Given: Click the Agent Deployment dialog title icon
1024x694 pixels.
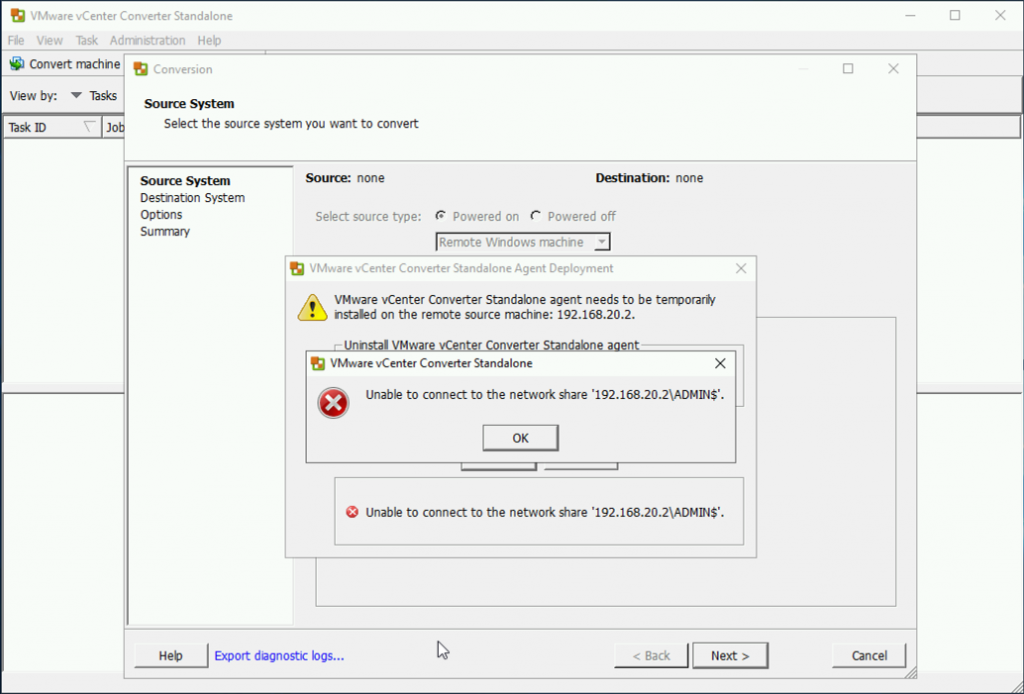Looking at the screenshot, I should (298, 268).
